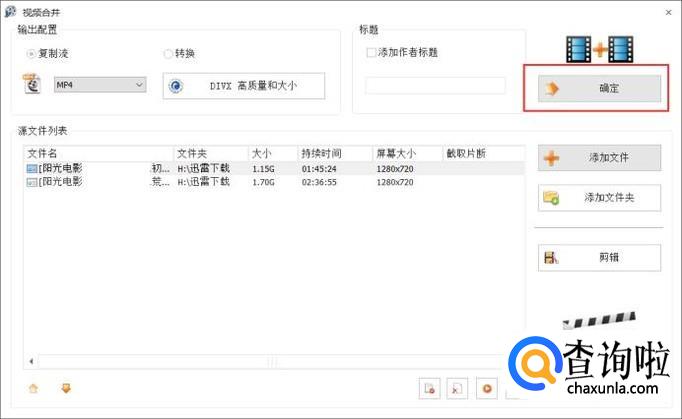This screenshot has height=419, width=682.
Task: Click the remove file icon below the list
Action: 429,388
